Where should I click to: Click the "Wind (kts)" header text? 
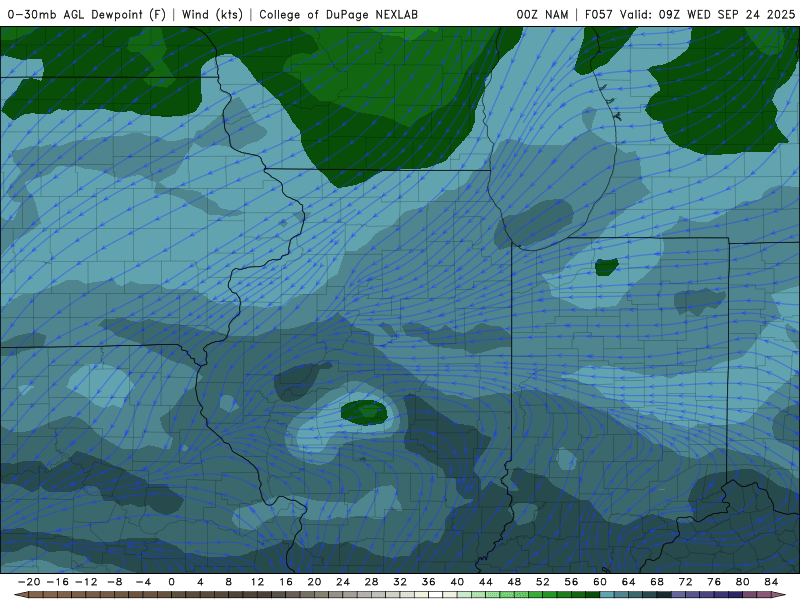(212, 14)
